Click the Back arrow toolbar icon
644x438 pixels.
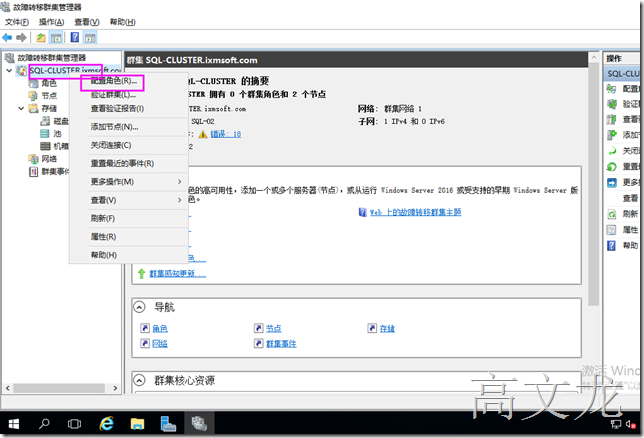pyautogui.click(x=7, y=38)
